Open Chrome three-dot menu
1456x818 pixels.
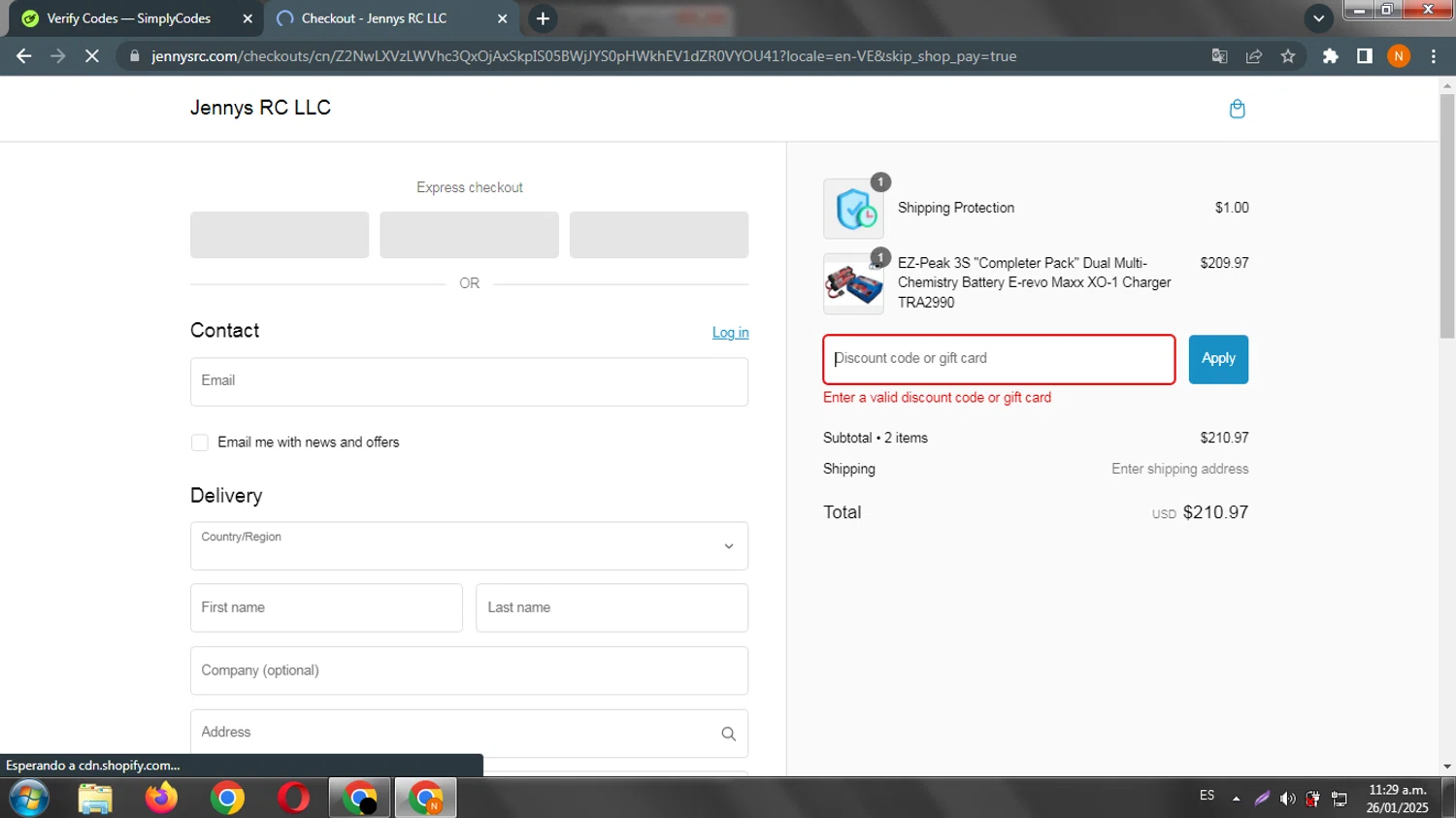tap(1434, 56)
